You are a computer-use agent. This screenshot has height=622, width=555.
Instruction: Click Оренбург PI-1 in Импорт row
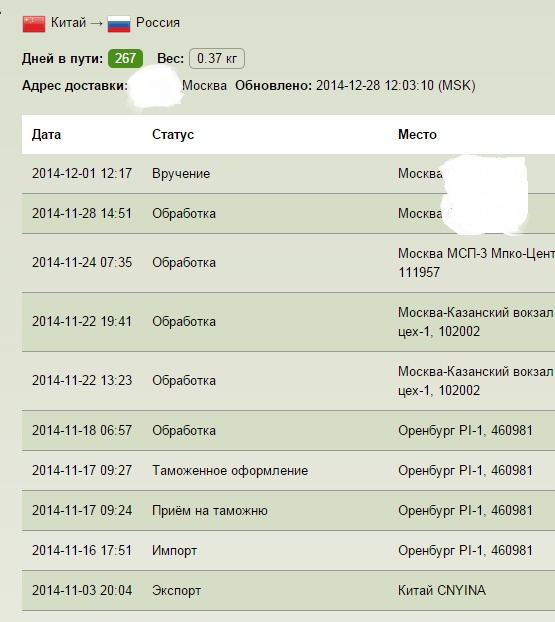pos(465,551)
